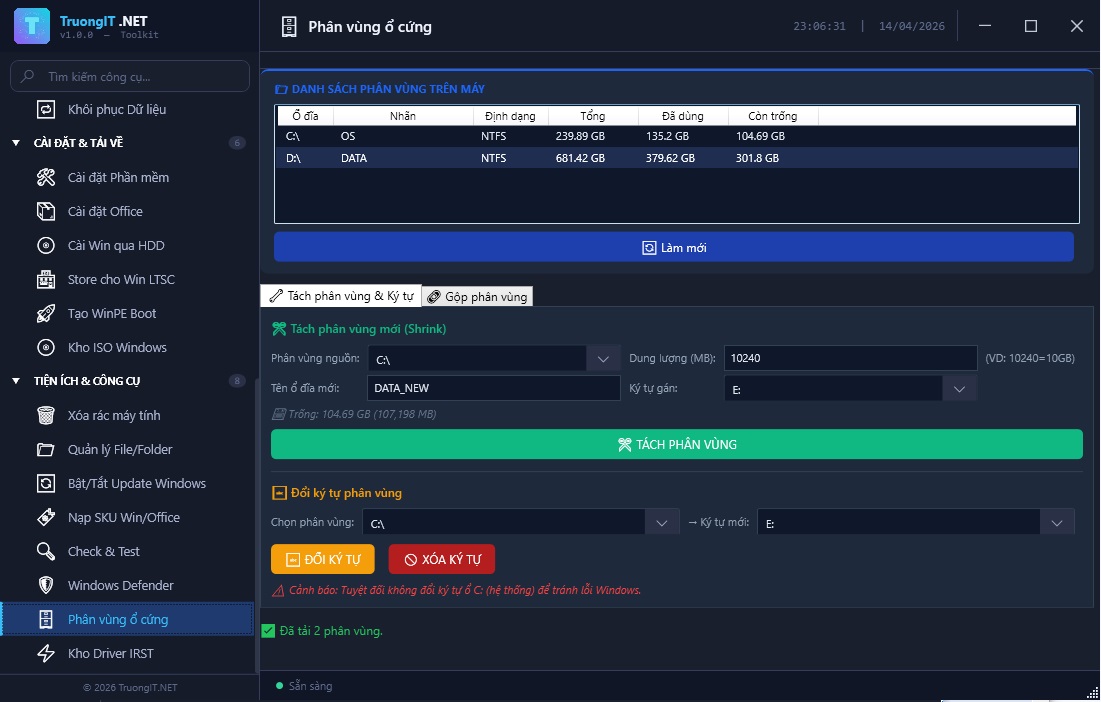Open the Cài đặt Office box icon
The height and width of the screenshot is (702, 1101).
coord(46,212)
